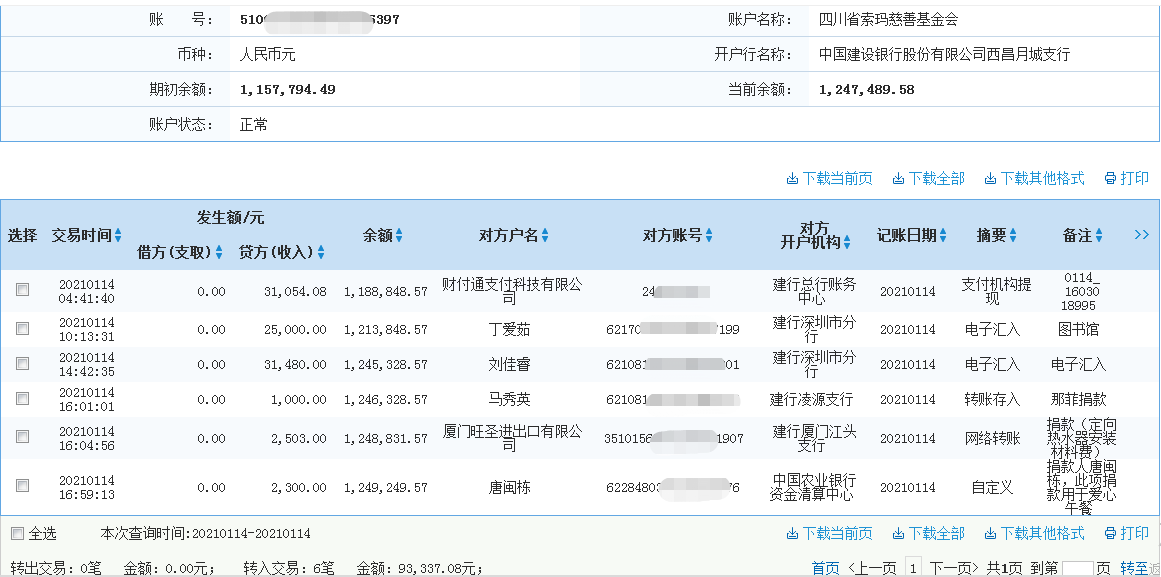Sort by 交易时间 using its sort arrows
Image resolution: width=1161 pixels, height=577 pixels.
pyautogui.click(x=116, y=236)
